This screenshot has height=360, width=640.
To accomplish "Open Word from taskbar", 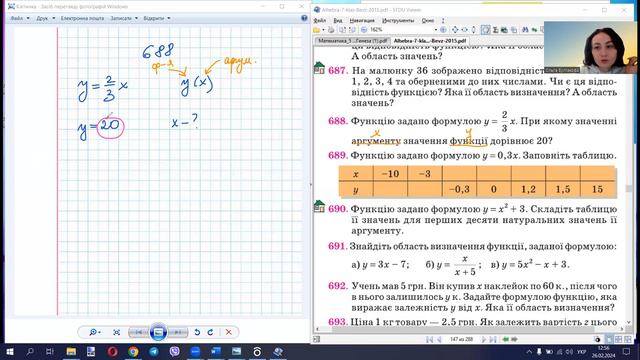I will [216, 351].
